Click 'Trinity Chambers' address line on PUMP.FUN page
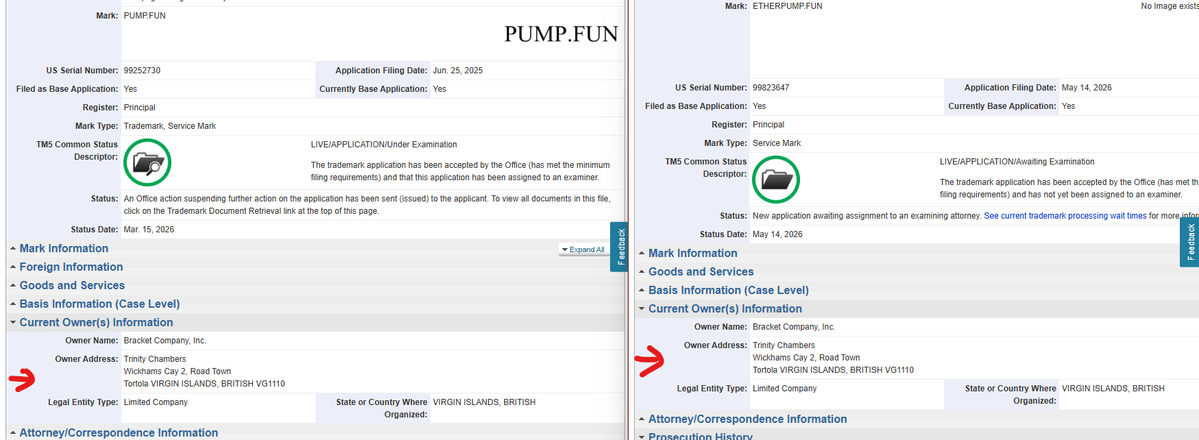This screenshot has width=1199, height=440. coord(154,359)
